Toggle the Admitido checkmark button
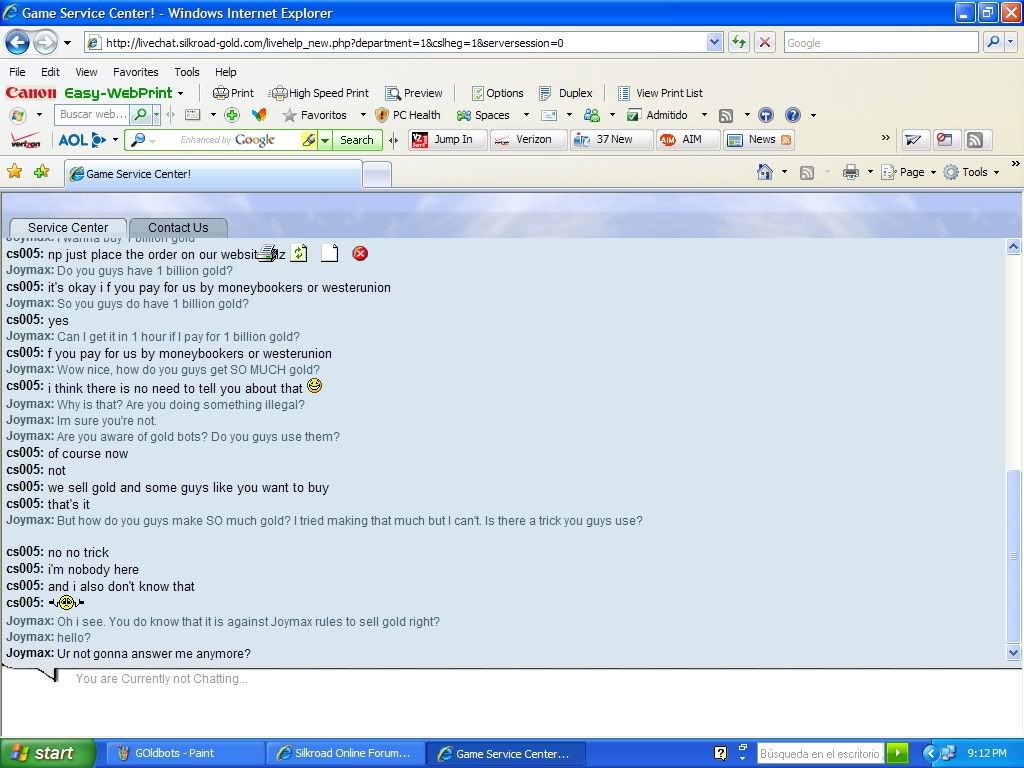The height and width of the screenshot is (768, 1024). [x=658, y=115]
